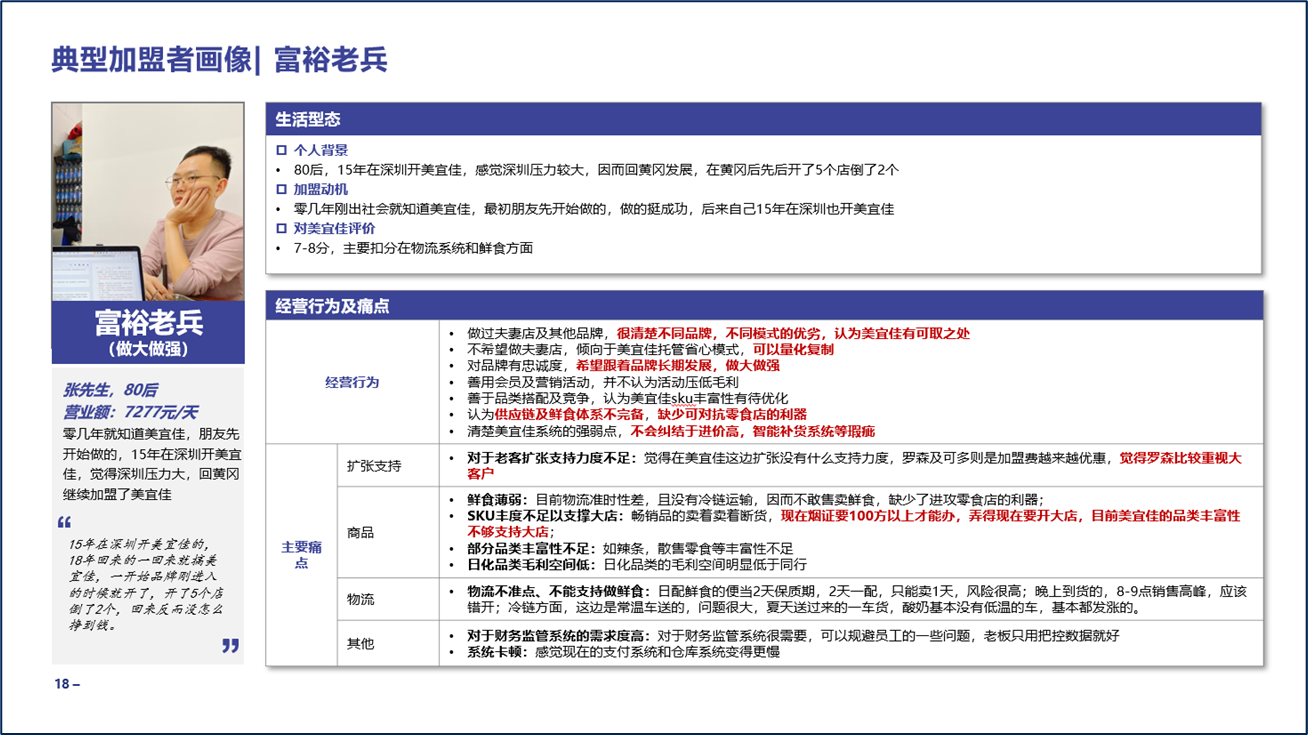This screenshot has width=1308, height=735.
Task: Click the 扩张支持 category cell
Action: (x=388, y=467)
